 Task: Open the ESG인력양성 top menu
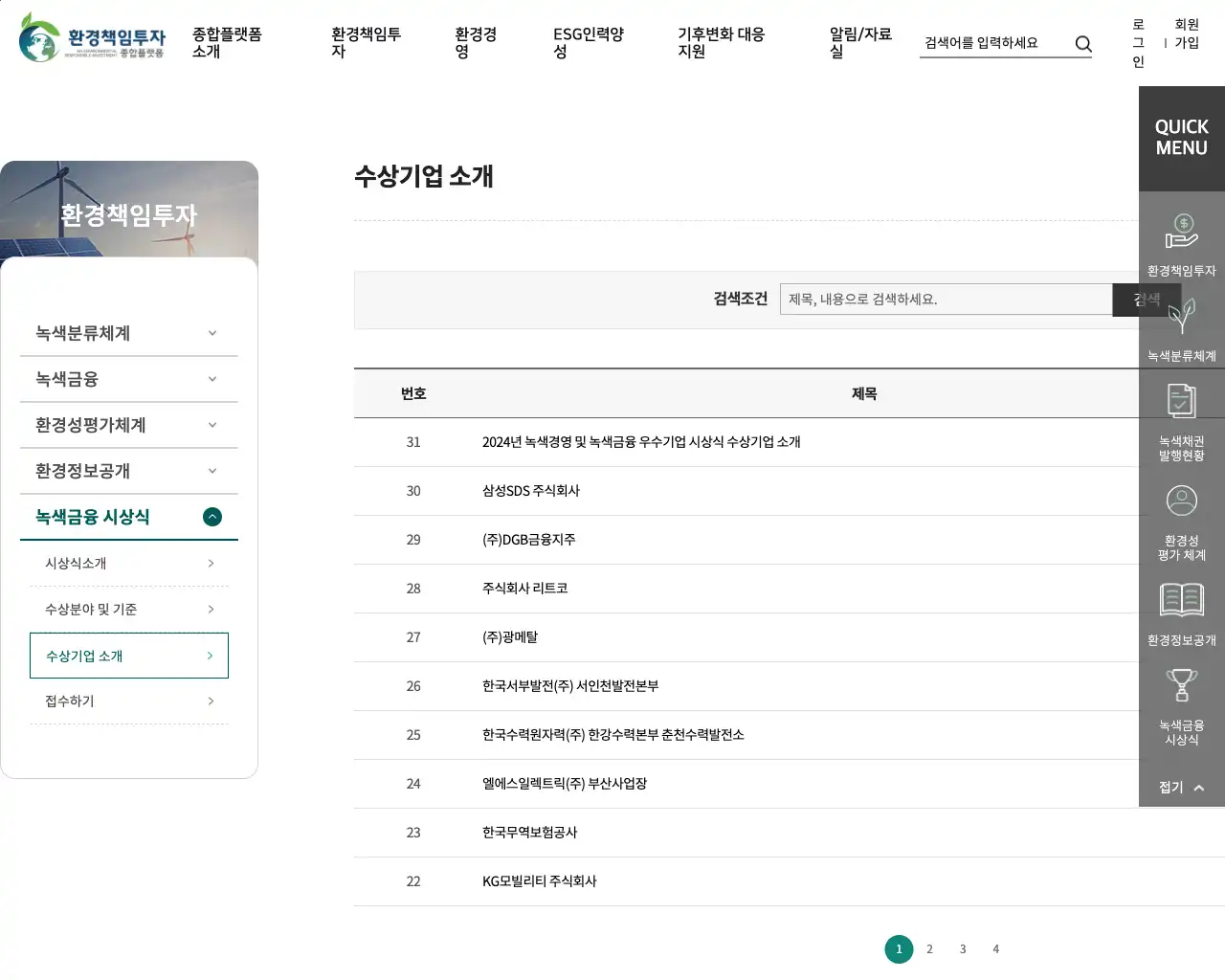(588, 43)
